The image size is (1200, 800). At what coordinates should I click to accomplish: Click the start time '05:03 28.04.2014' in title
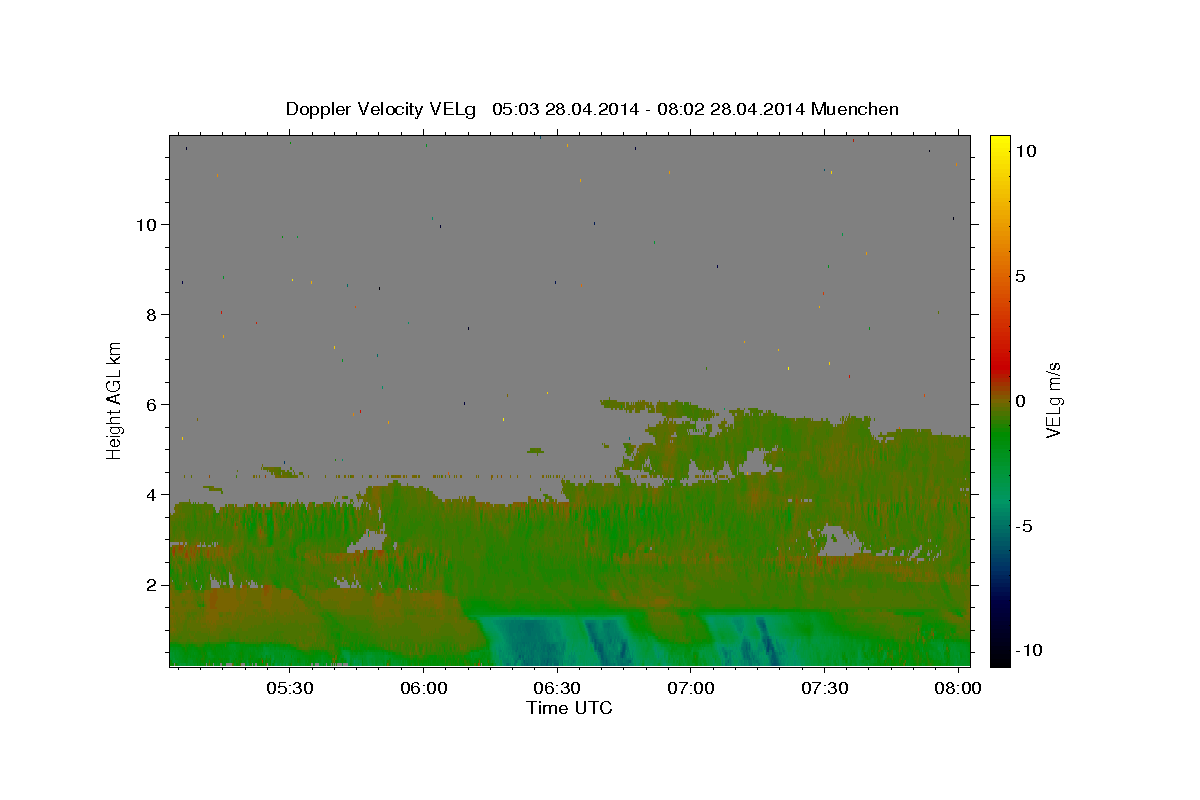tap(565, 109)
